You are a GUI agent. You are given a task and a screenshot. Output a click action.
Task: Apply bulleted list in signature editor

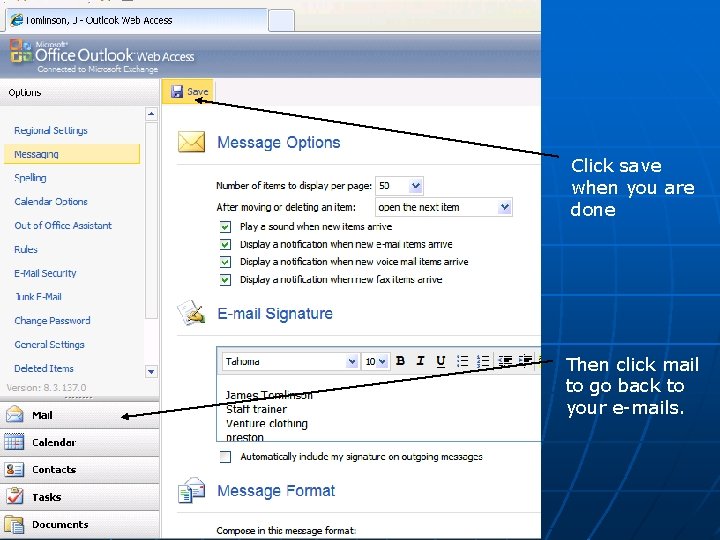click(462, 361)
